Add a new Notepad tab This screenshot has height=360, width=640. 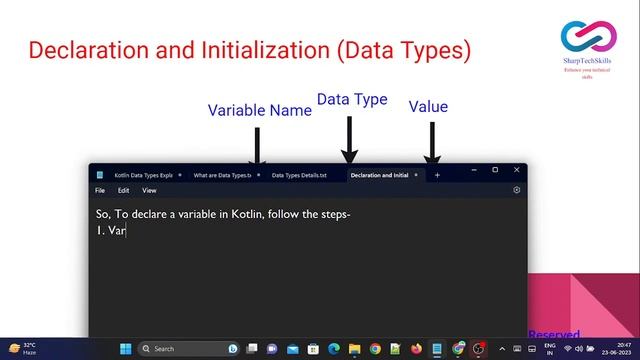pyautogui.click(x=437, y=175)
